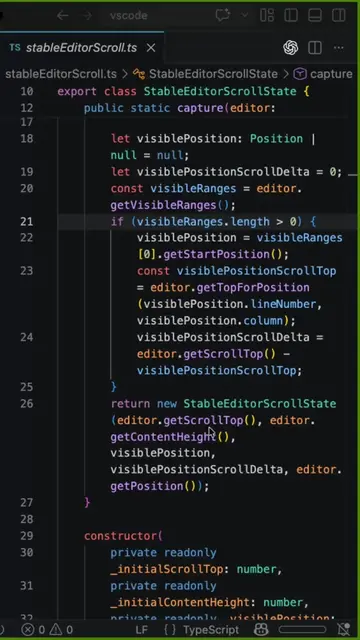Viewport: 360px width, 640px height.
Task: Open the ChatGPT Codex icon
Action: [291, 48]
